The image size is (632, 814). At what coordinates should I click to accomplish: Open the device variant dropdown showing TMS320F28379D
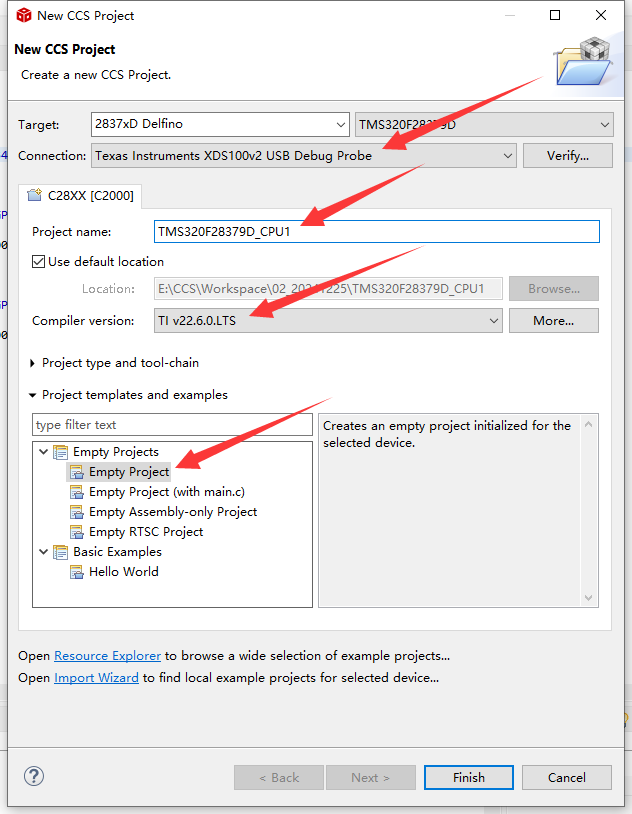click(484, 125)
